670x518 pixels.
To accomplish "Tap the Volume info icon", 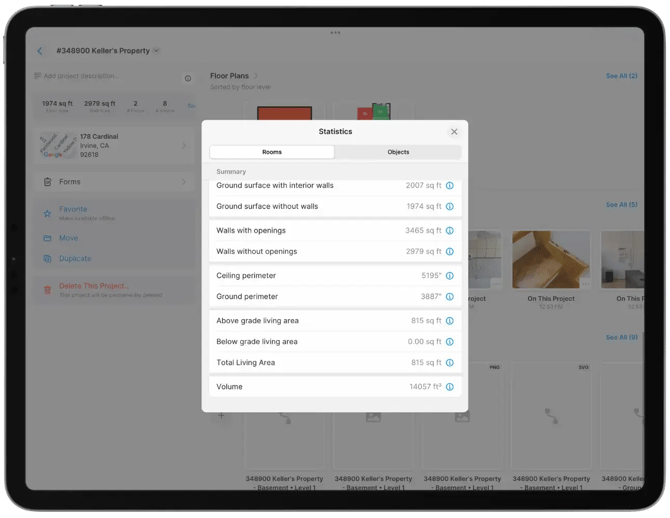I will 449,387.
